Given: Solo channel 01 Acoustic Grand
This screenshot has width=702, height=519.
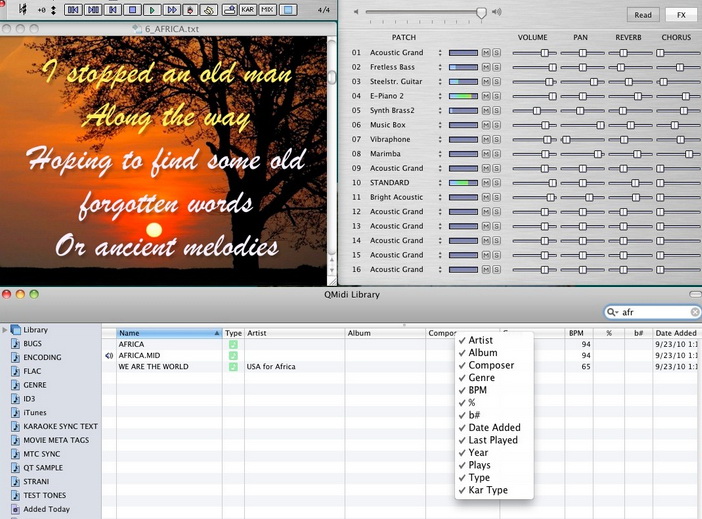Looking at the screenshot, I should pos(497,53).
